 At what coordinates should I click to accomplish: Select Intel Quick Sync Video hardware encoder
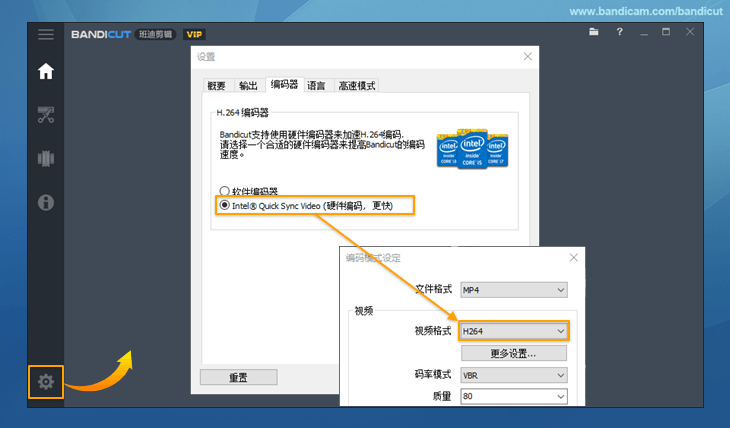tap(224, 205)
